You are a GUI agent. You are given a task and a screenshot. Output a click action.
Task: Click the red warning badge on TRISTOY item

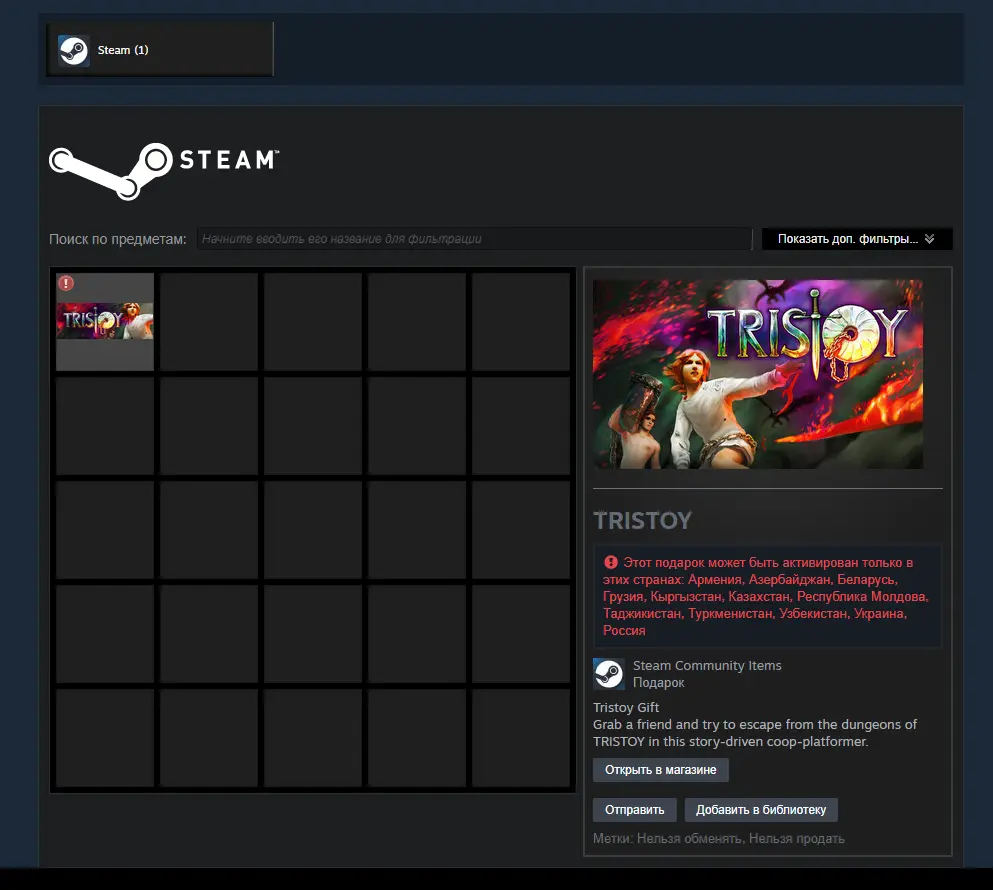point(66,283)
